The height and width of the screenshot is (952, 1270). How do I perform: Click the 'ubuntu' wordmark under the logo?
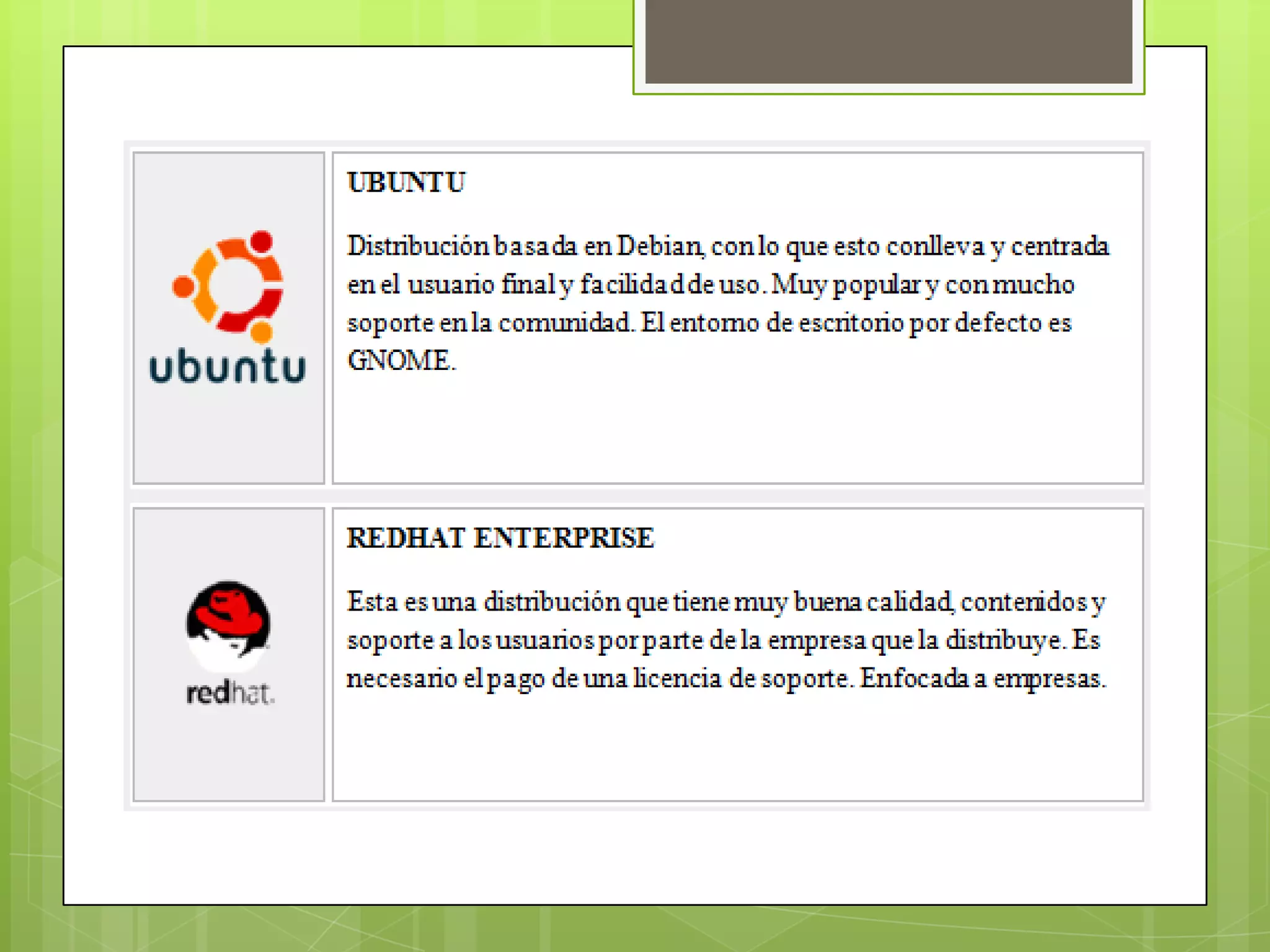click(x=228, y=367)
